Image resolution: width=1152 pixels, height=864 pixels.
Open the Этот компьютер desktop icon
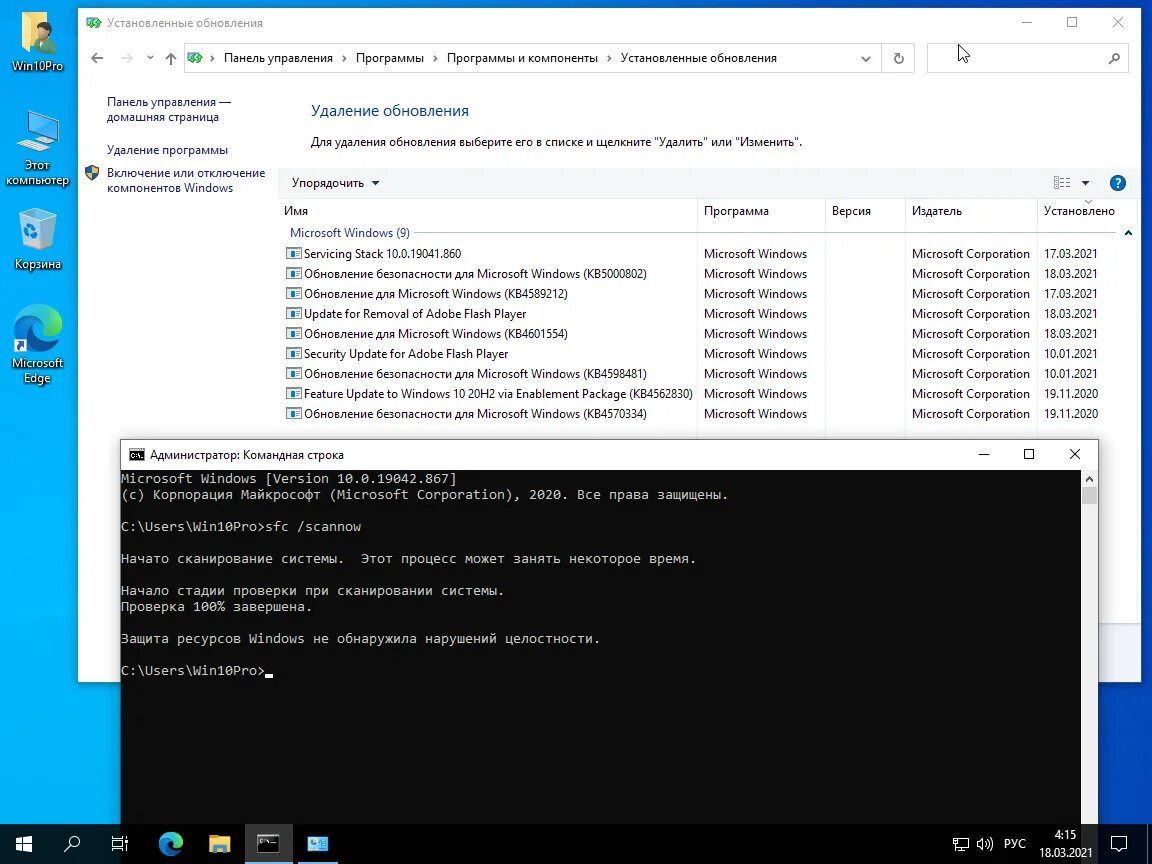37,148
